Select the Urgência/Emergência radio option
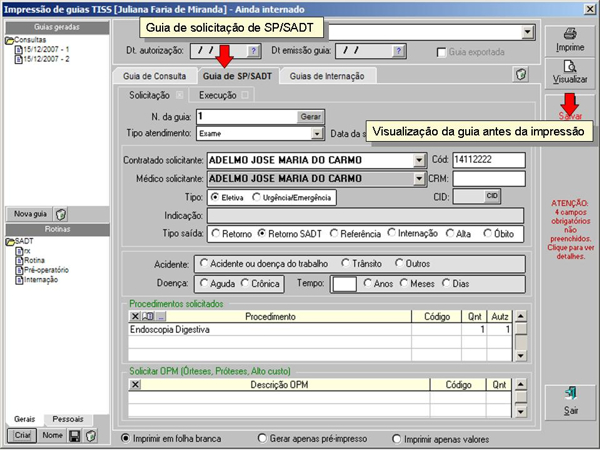600x450 pixels. [x=258, y=197]
